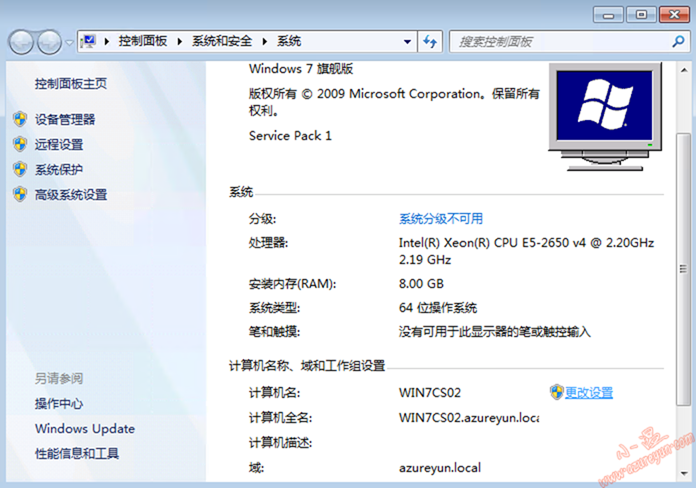Open the 控制面板 breadcrumb
Viewport: 696px width, 488px height.
click(142, 41)
